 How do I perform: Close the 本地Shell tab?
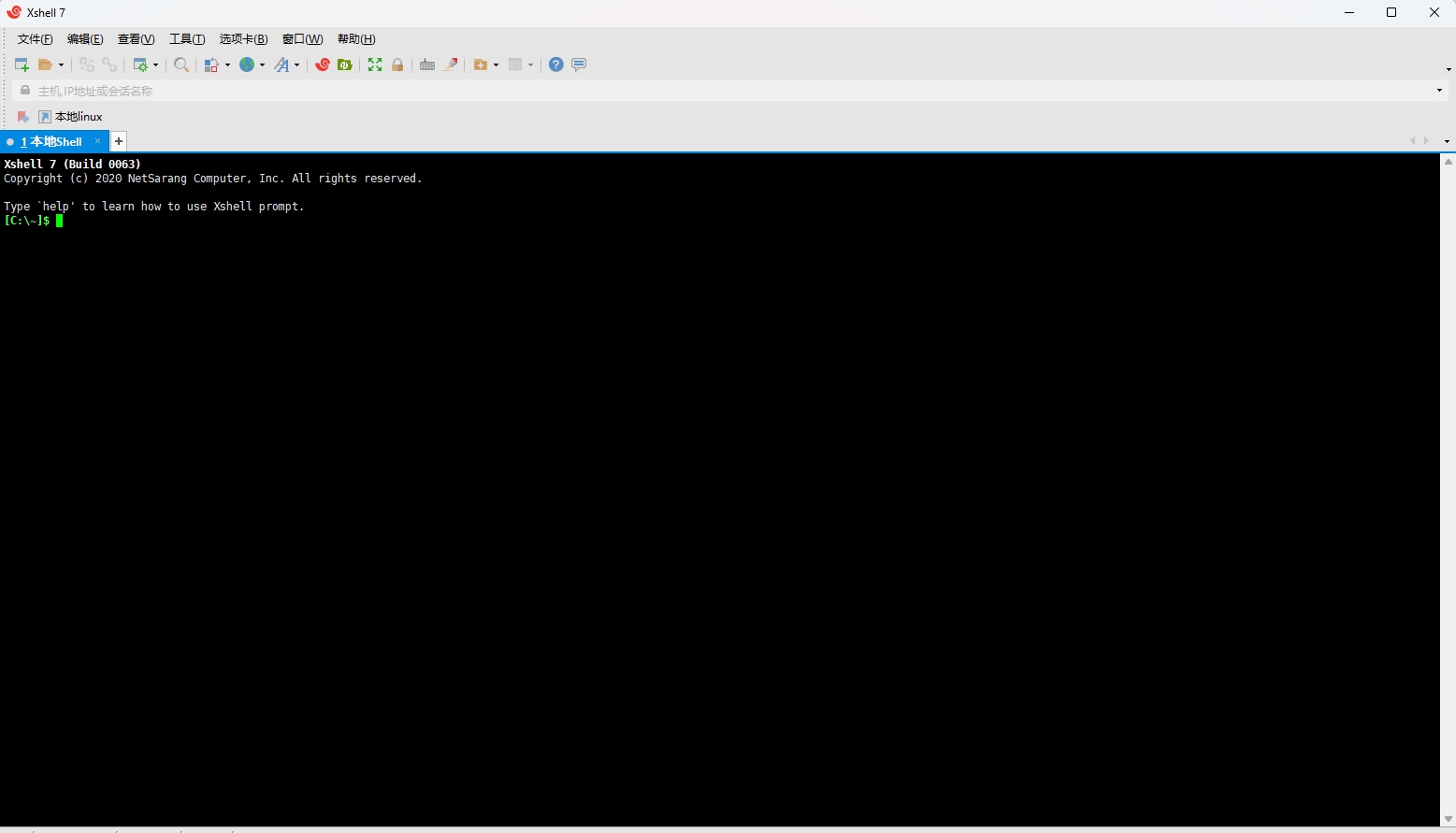(97, 141)
